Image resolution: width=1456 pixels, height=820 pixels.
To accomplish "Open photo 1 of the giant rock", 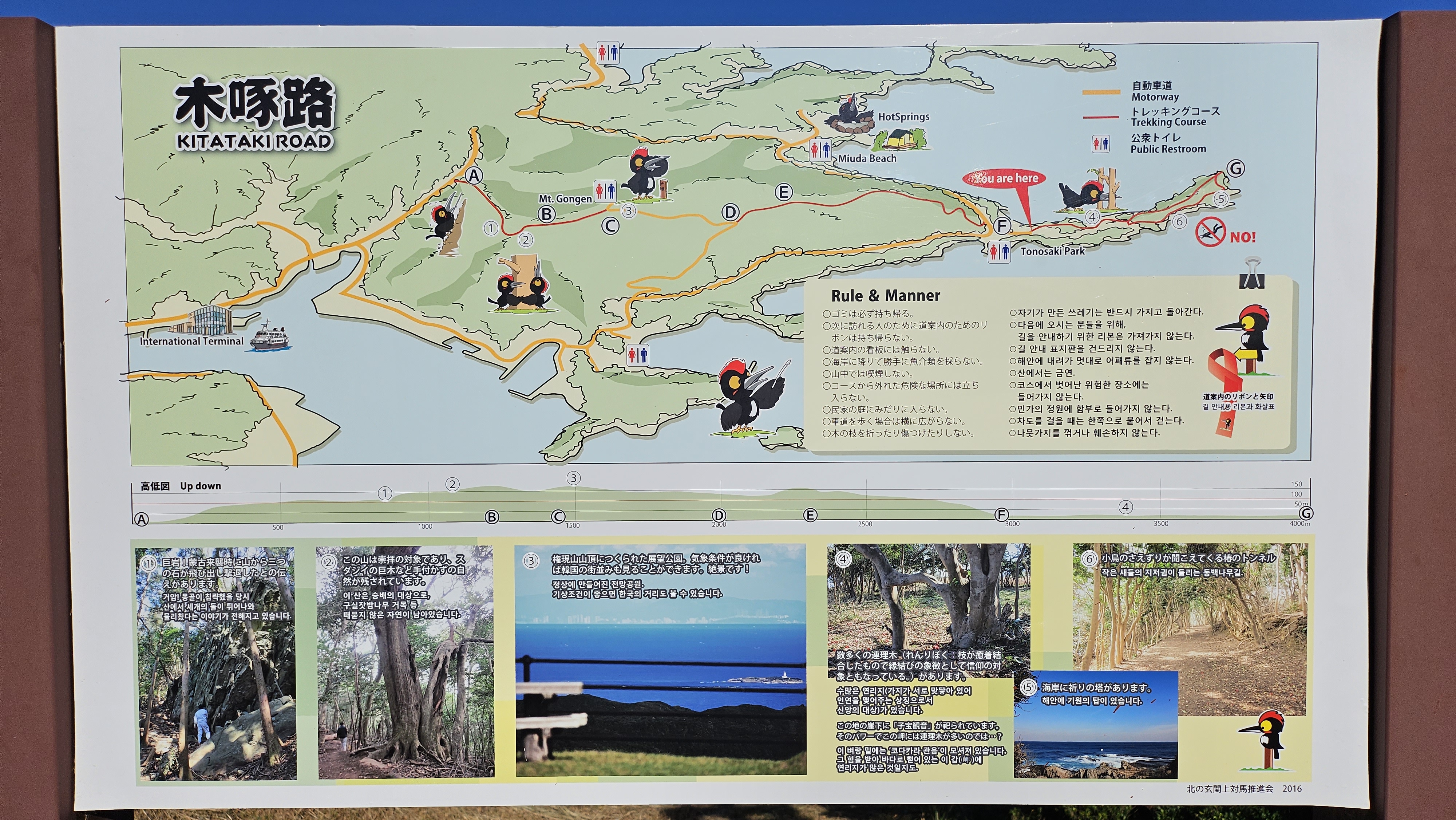I will (x=217, y=663).
